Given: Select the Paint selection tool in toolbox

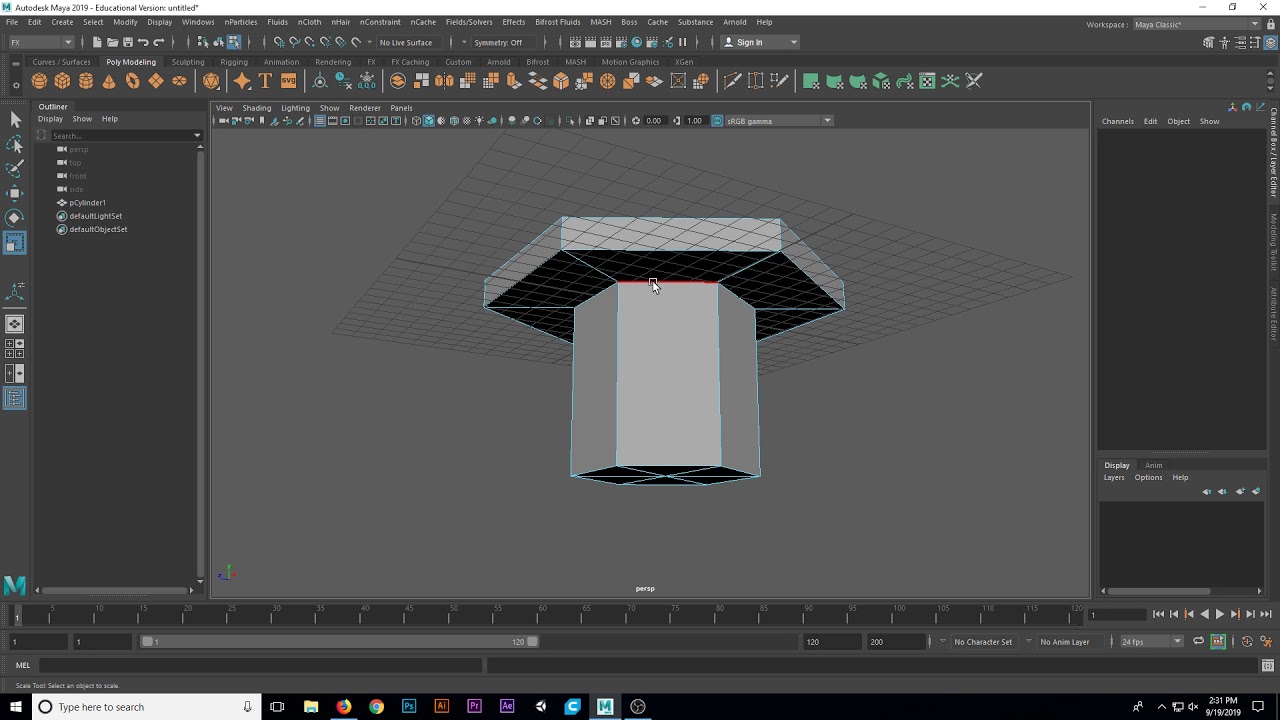Looking at the screenshot, I should coord(15,168).
